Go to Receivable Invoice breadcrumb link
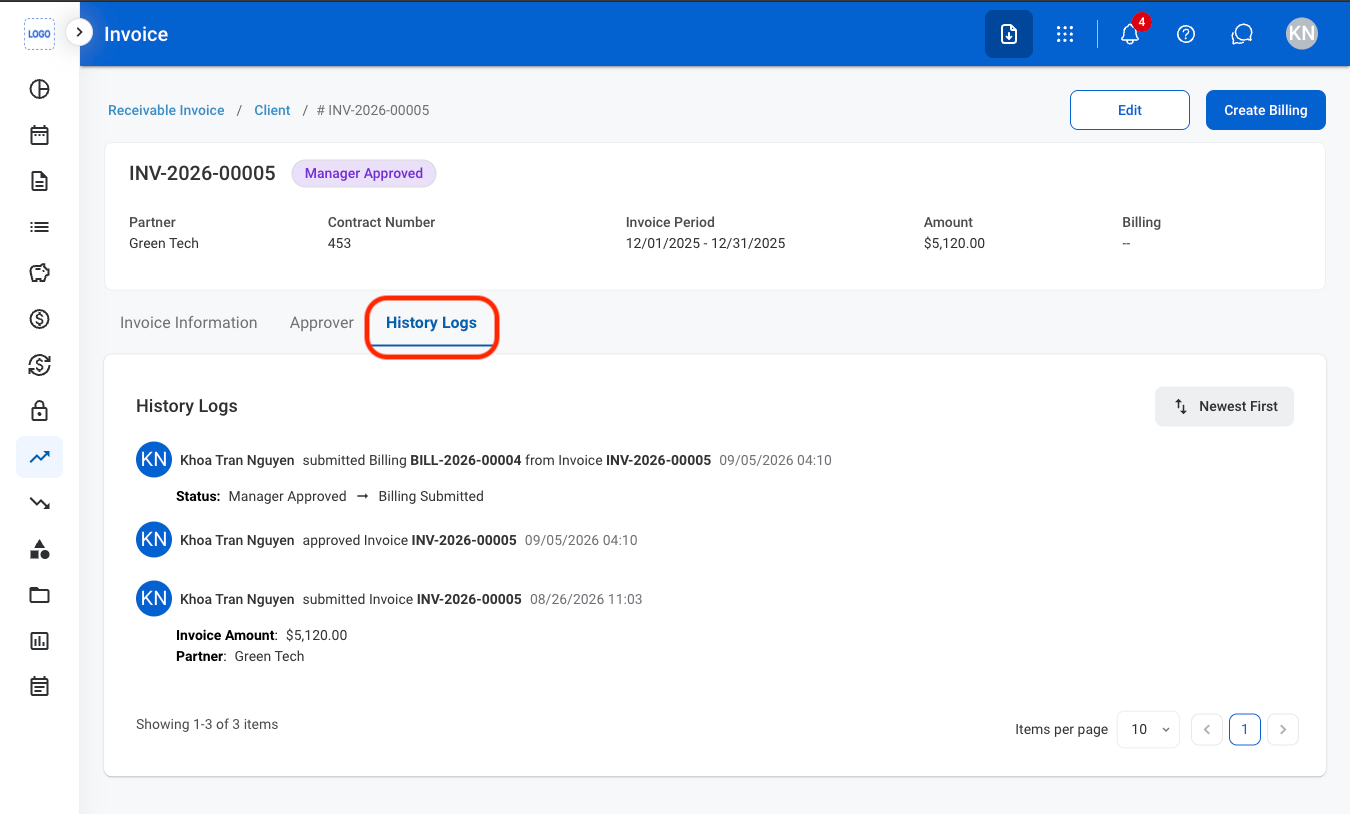Screen dimensions: 1350x814 pyautogui.click(x=166, y=110)
